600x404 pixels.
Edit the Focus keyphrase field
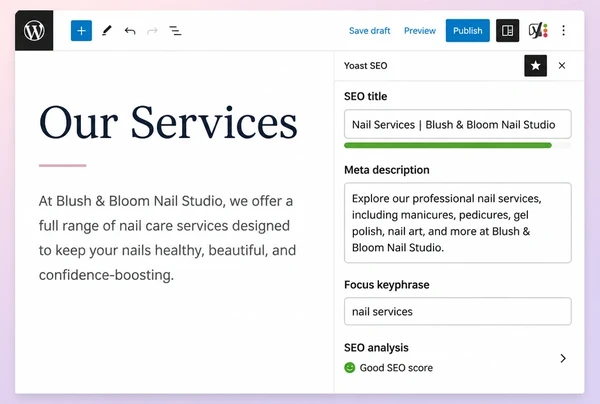(x=458, y=311)
